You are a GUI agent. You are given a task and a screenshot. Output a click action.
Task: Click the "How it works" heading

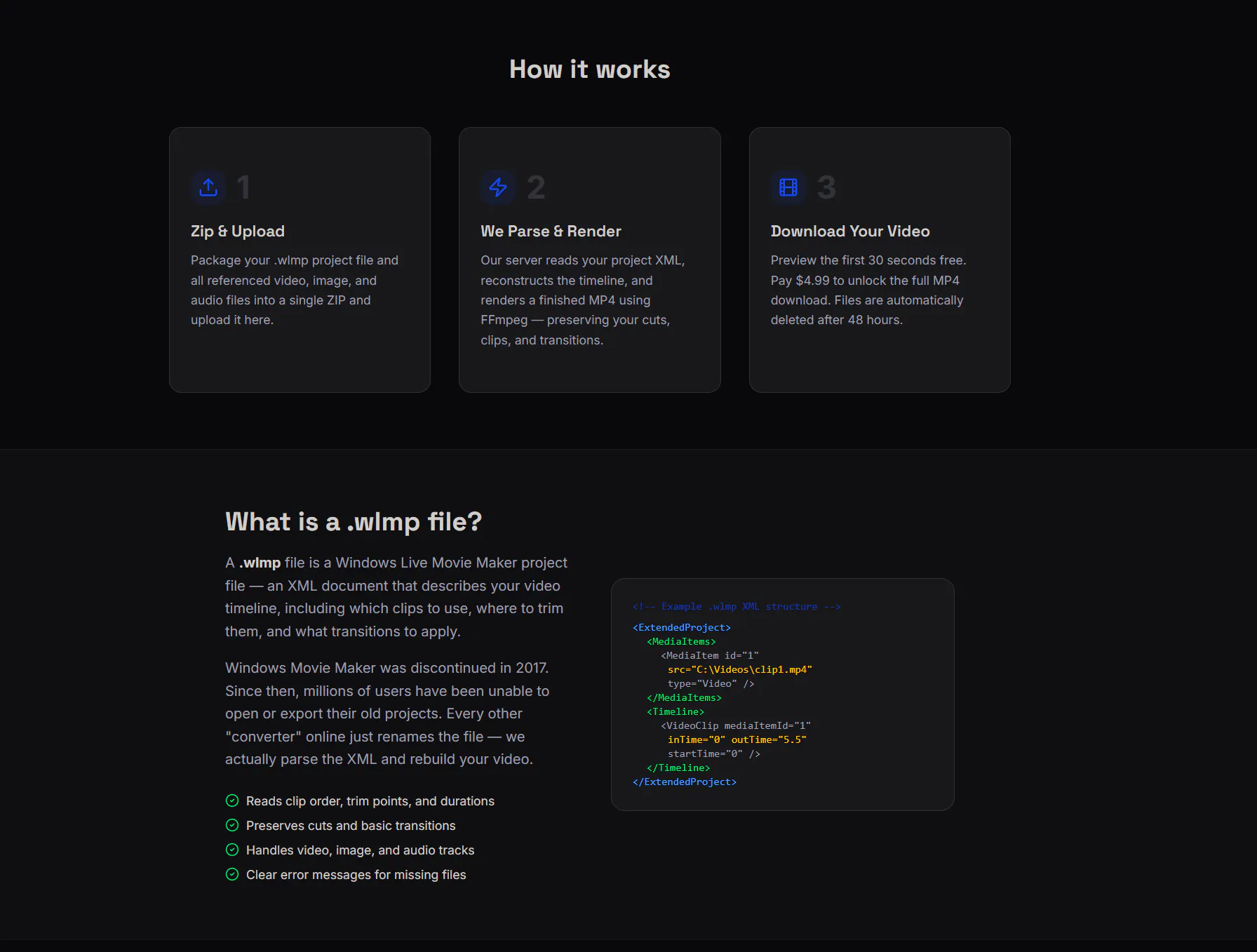(590, 69)
